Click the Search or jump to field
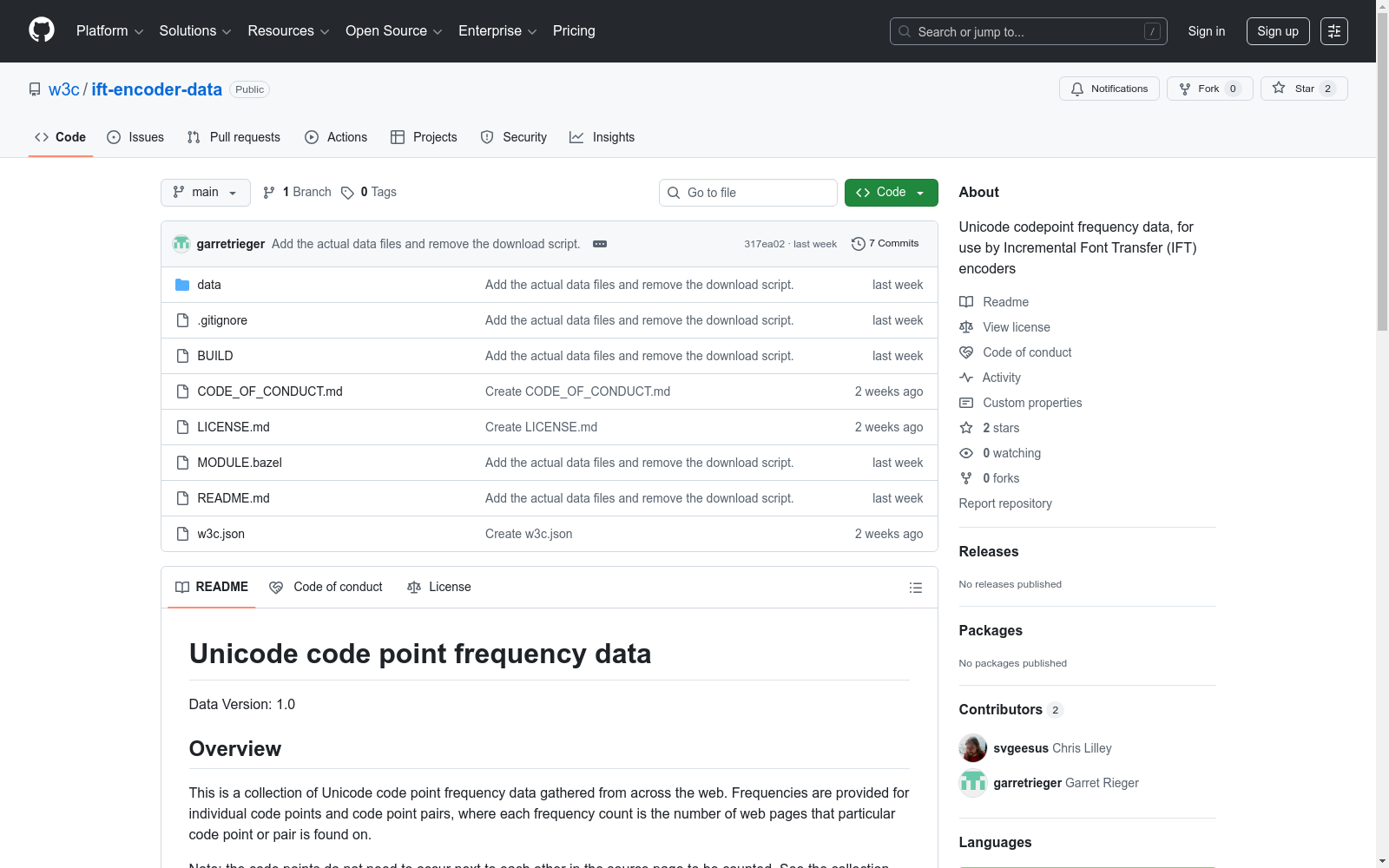The height and width of the screenshot is (868, 1389). pyautogui.click(x=1029, y=31)
